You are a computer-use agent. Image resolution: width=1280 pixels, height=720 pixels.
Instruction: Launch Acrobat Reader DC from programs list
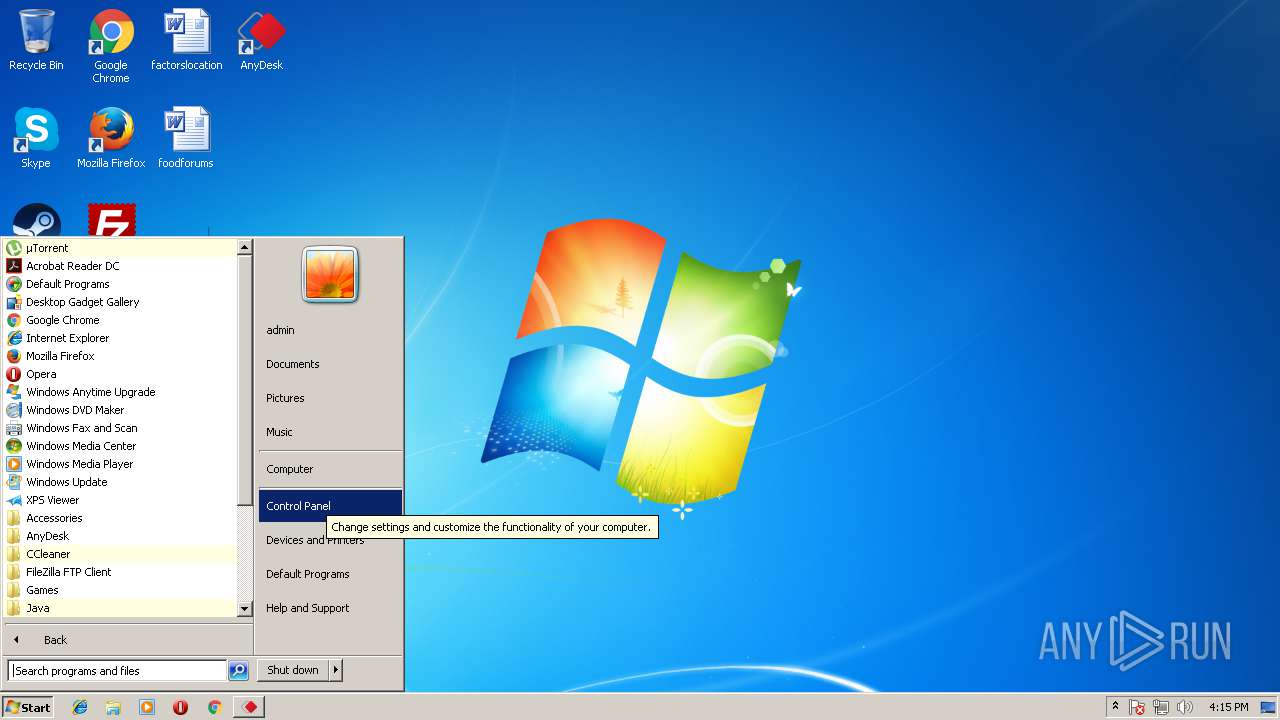pyautogui.click(x=120, y=266)
